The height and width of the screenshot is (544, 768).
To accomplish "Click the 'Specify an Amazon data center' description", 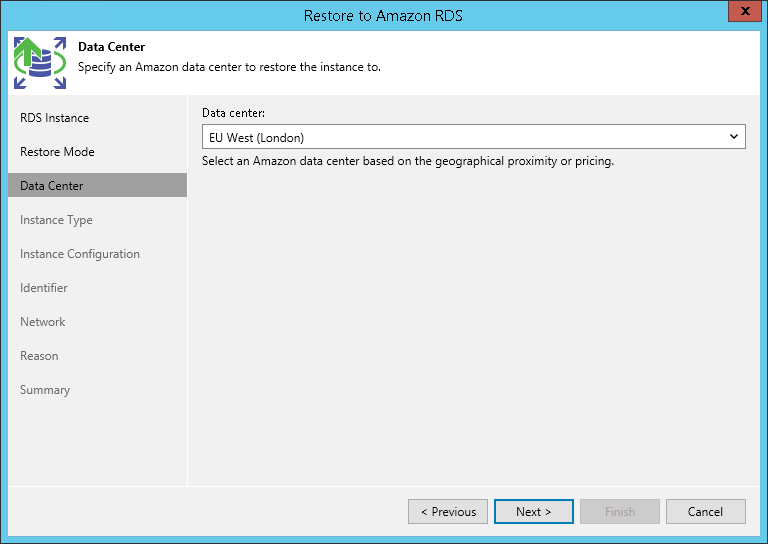I will pyautogui.click(x=229, y=67).
